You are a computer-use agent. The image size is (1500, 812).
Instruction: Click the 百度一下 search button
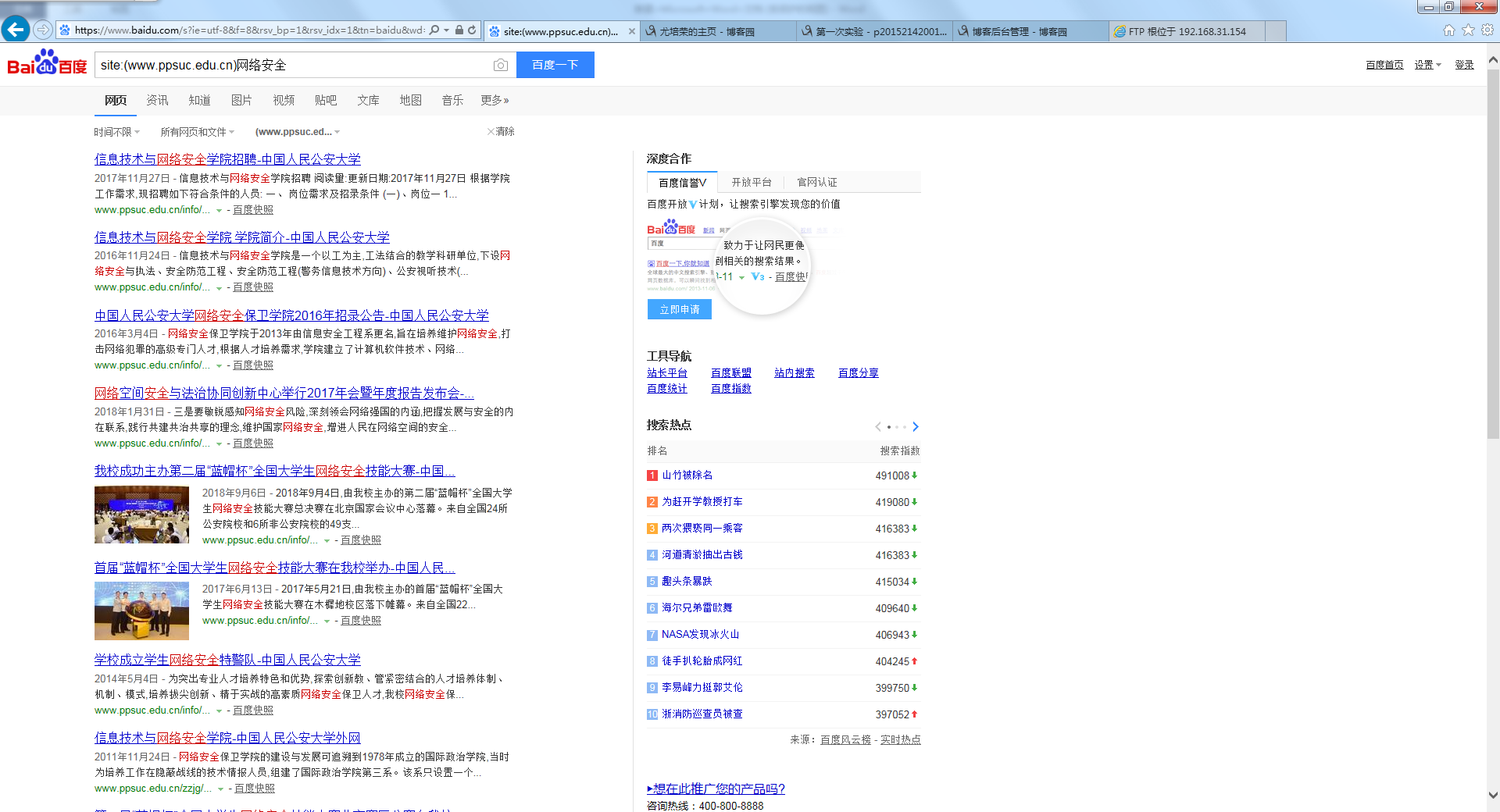555,65
